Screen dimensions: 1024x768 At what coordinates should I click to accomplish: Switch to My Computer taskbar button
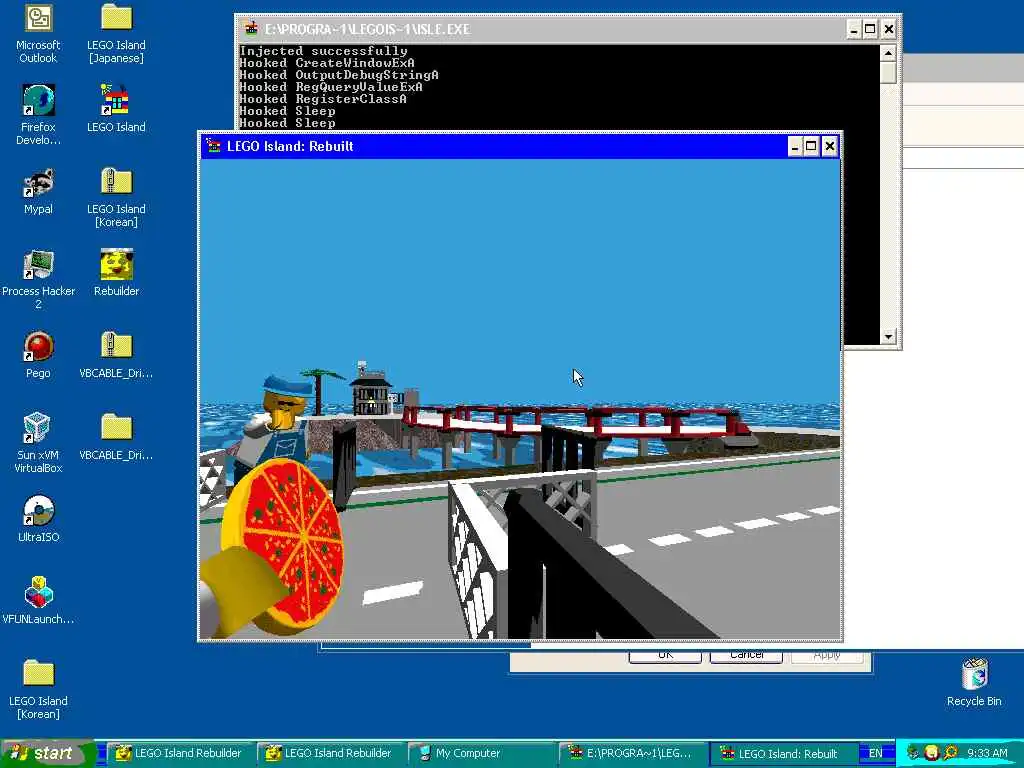tap(481, 753)
